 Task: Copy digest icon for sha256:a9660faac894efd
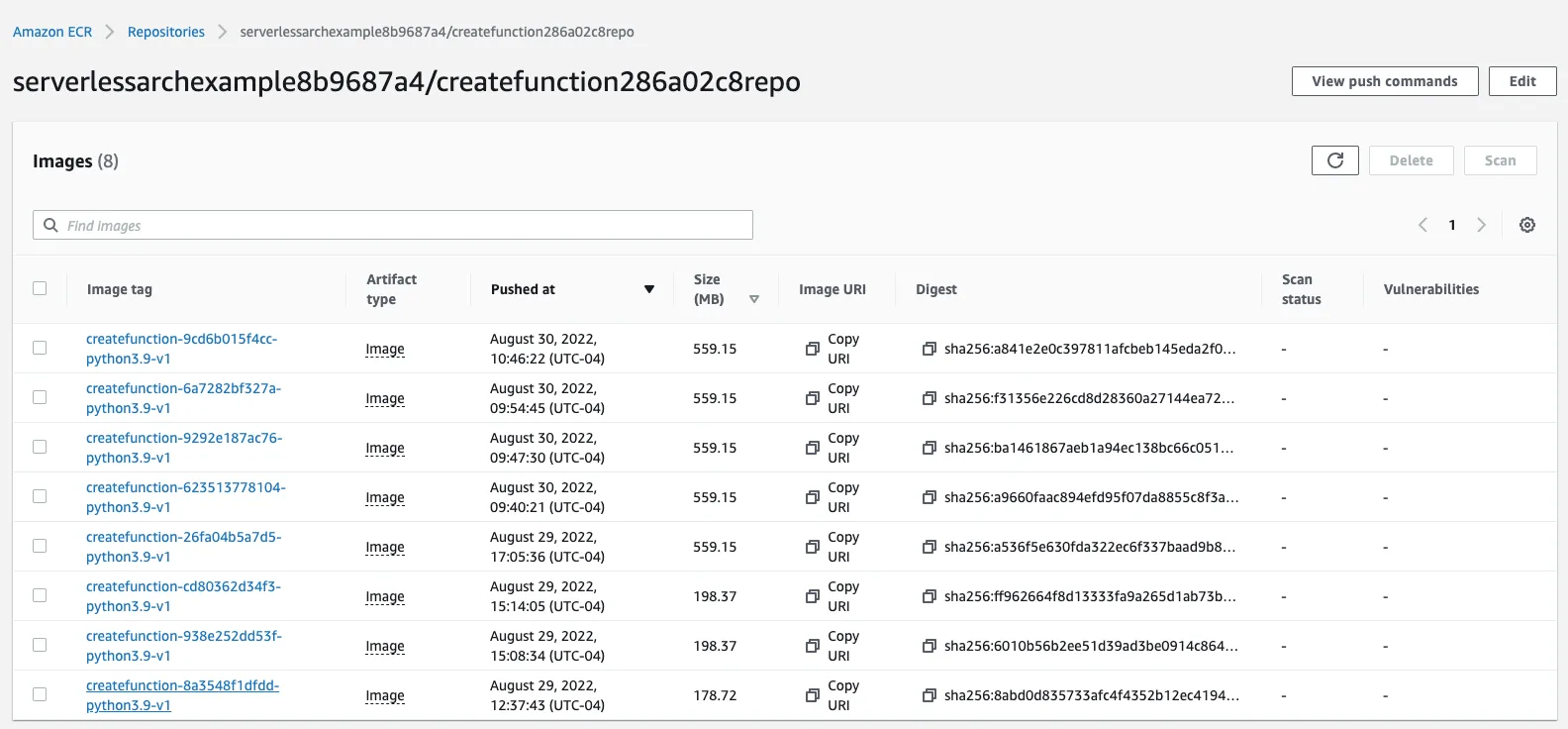929,497
